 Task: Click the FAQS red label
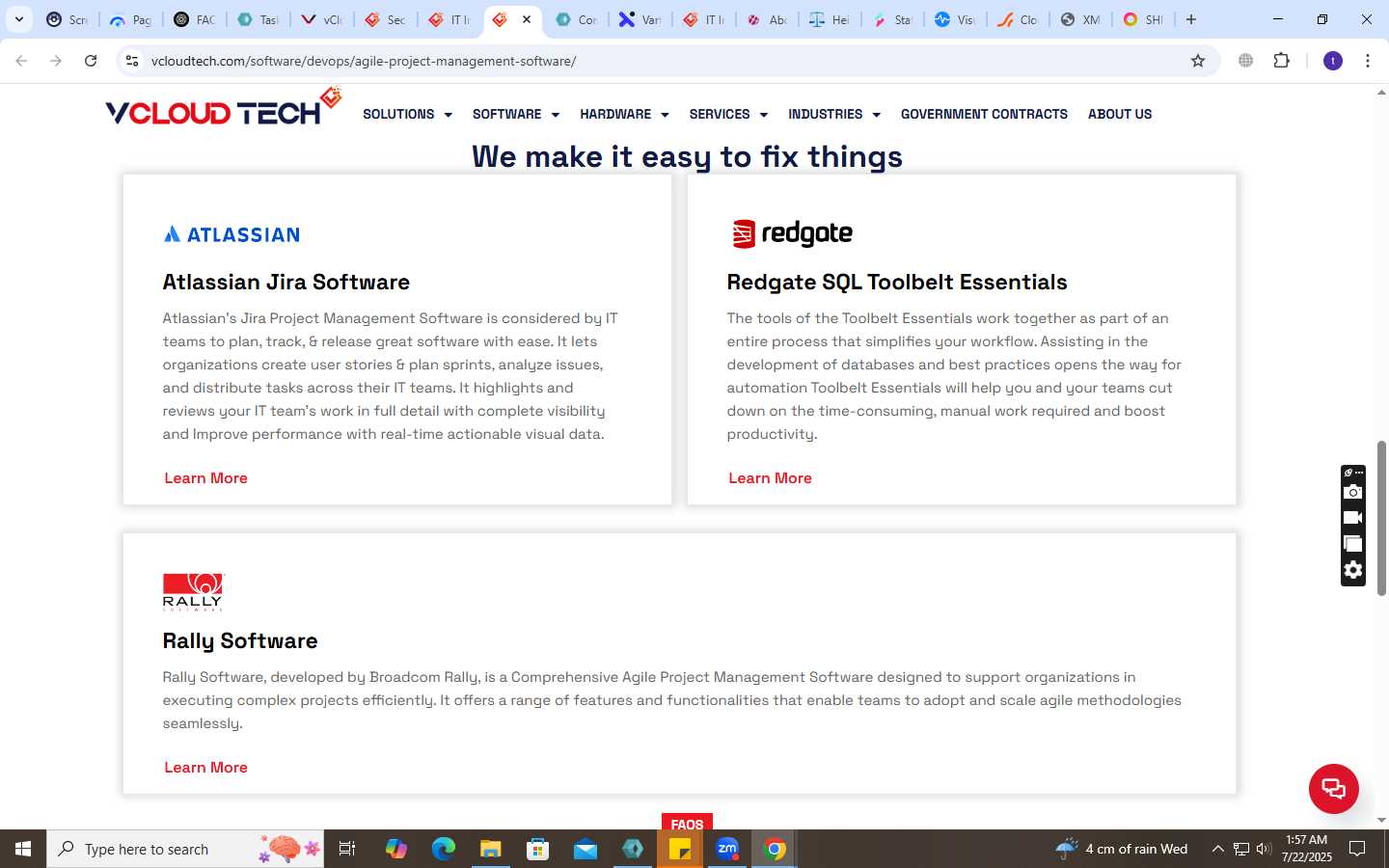pyautogui.click(x=687, y=822)
